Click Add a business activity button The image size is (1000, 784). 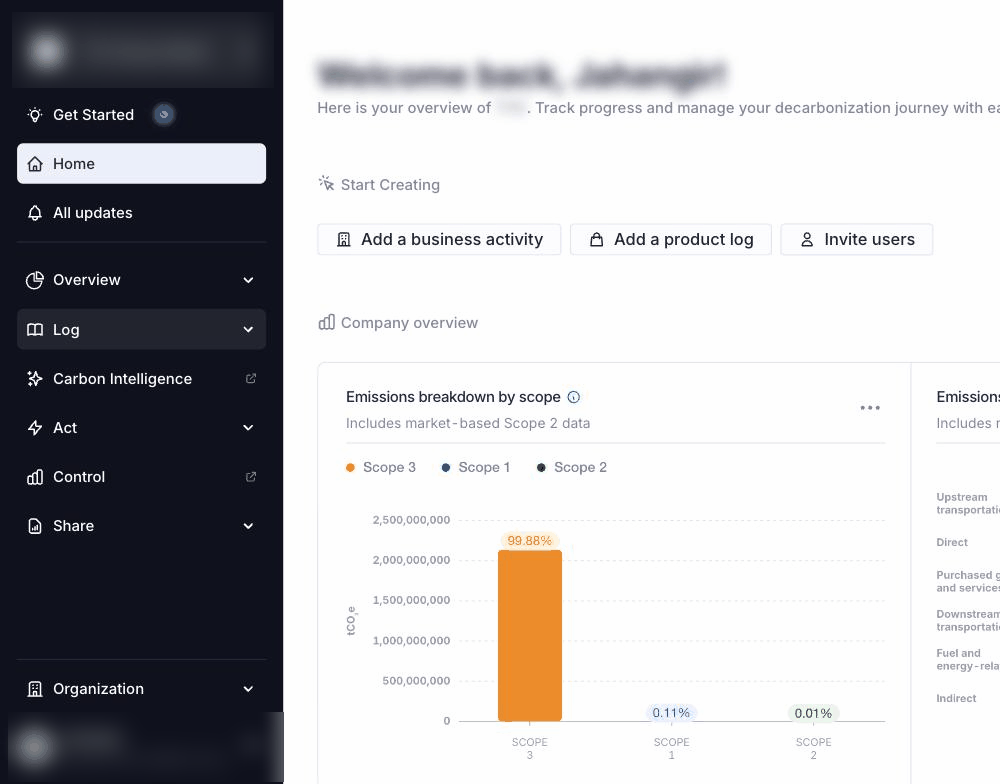coord(439,240)
